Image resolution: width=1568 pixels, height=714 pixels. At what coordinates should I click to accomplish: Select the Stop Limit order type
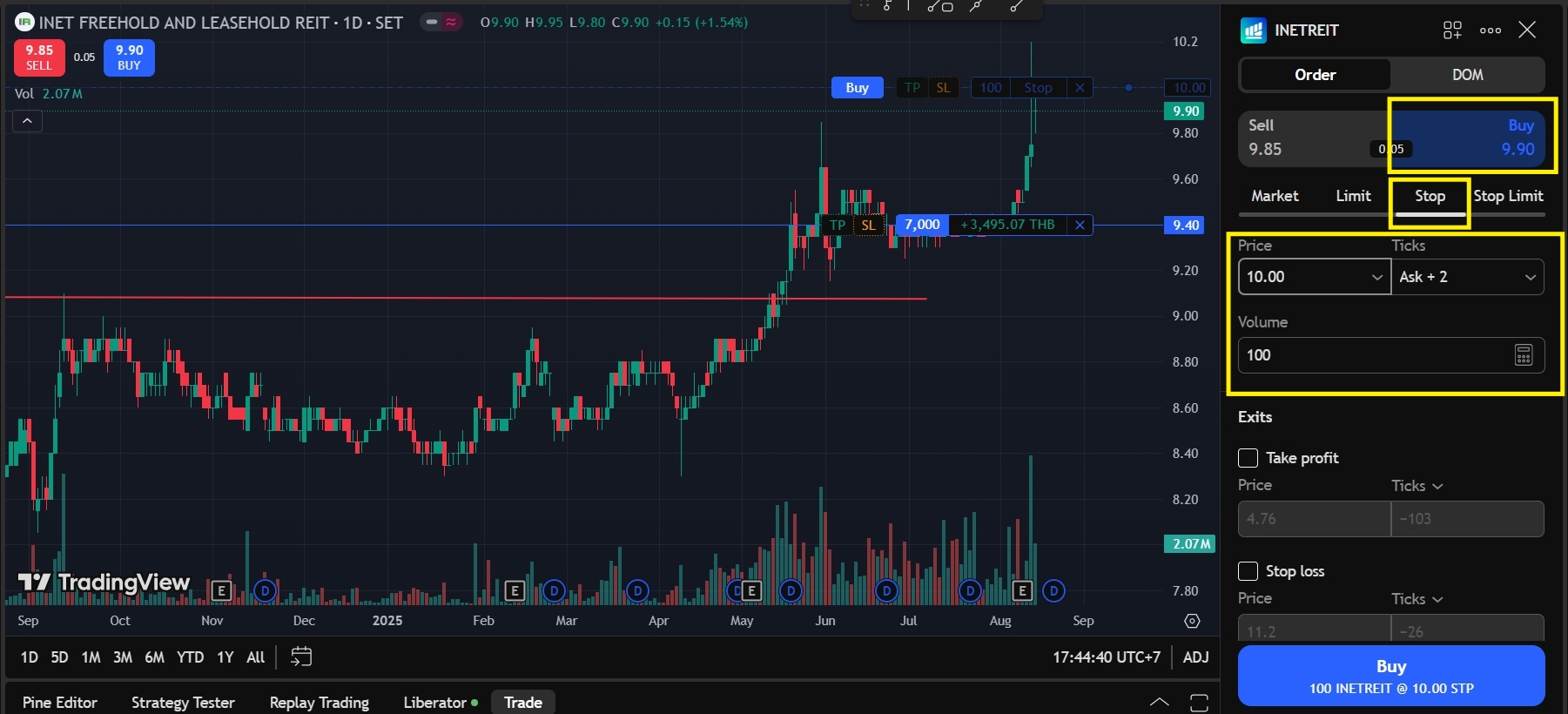(x=1508, y=196)
